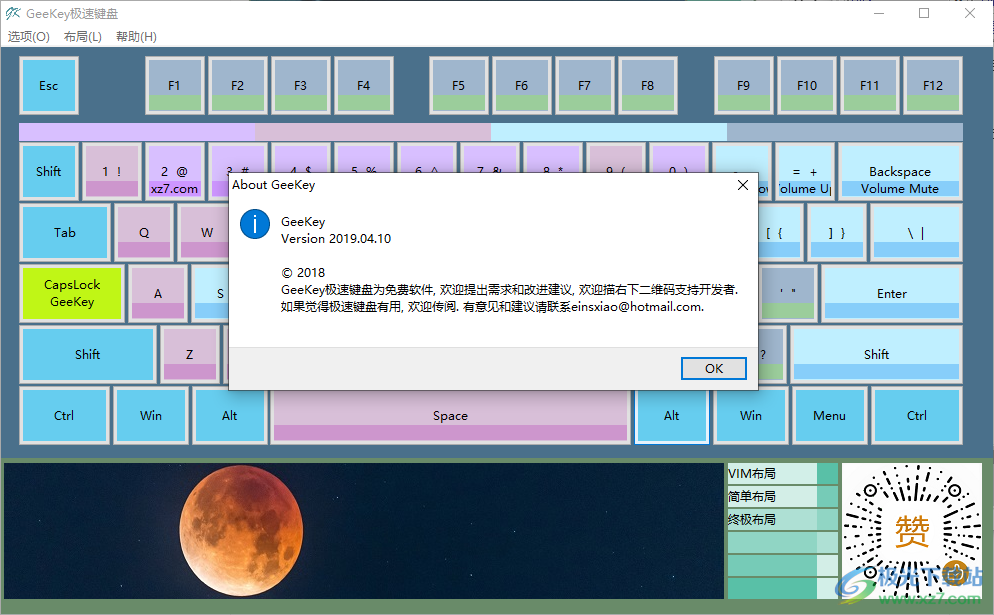Click the Backspace Volume Mute key

pyautogui.click(x=900, y=171)
